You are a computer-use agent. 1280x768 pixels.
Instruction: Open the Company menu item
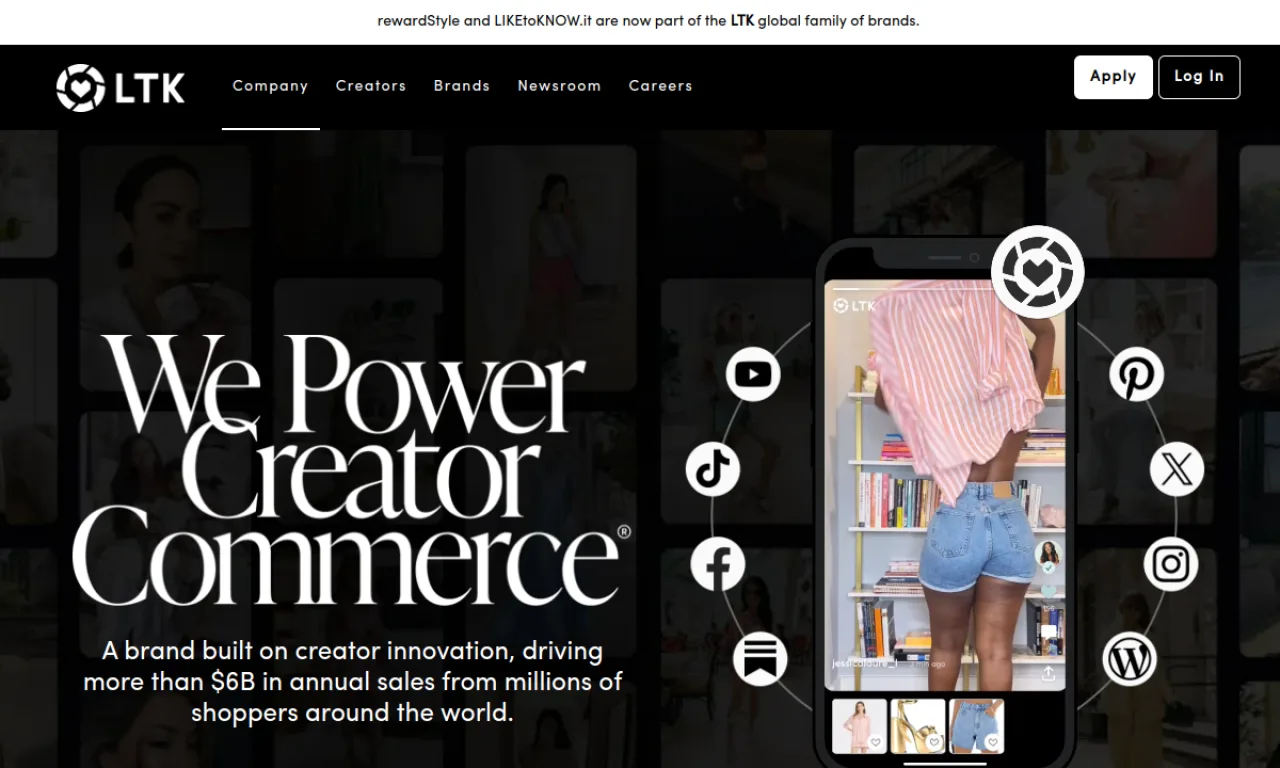tap(271, 86)
